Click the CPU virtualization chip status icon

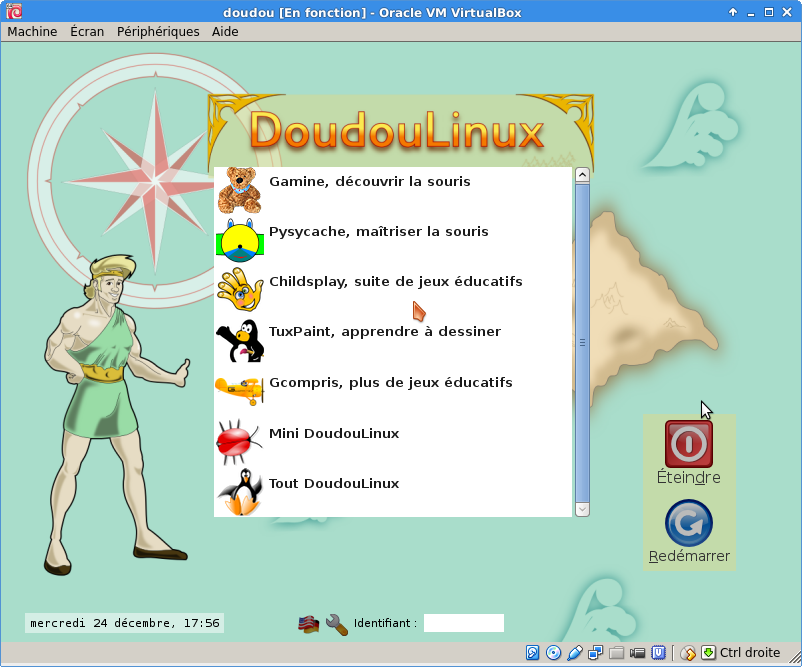(x=658, y=653)
